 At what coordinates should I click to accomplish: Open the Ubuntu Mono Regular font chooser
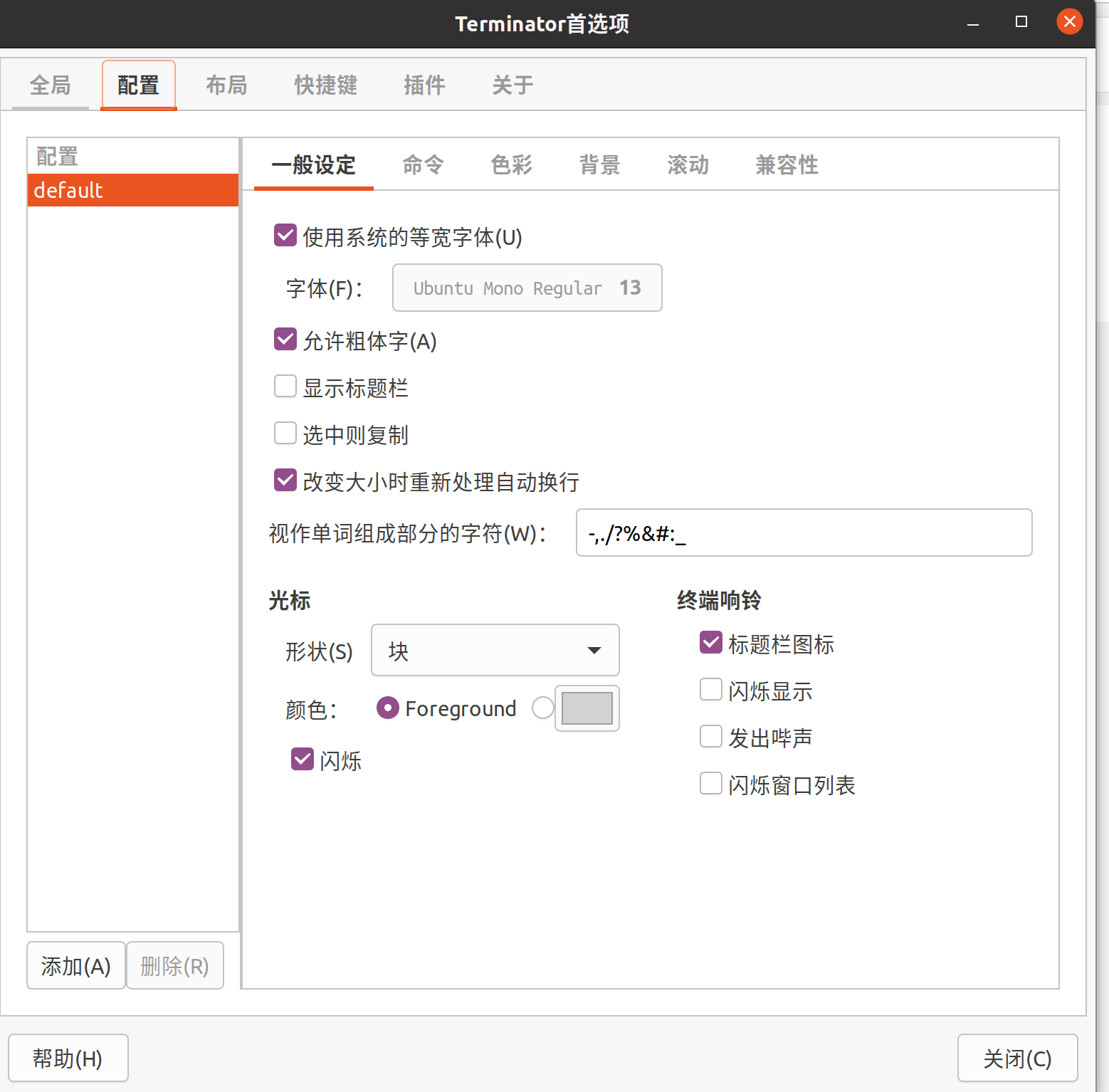pos(527,288)
